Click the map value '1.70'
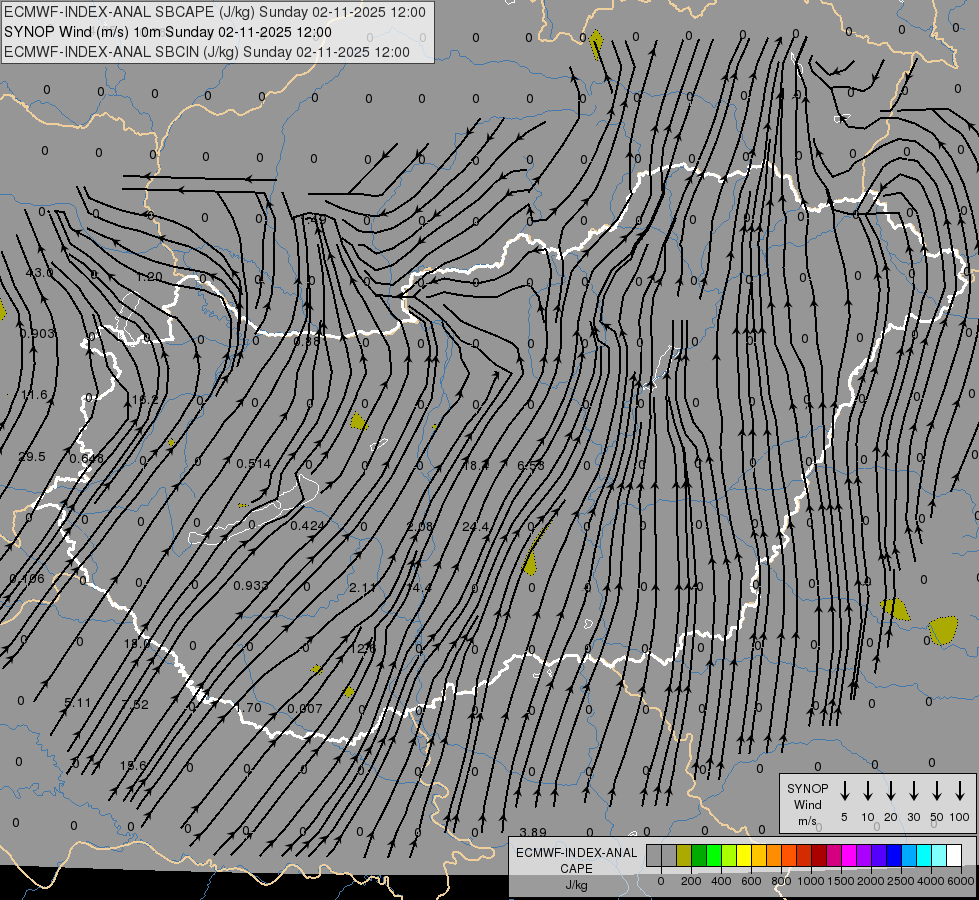The width and height of the screenshot is (979, 900). pyautogui.click(x=248, y=708)
